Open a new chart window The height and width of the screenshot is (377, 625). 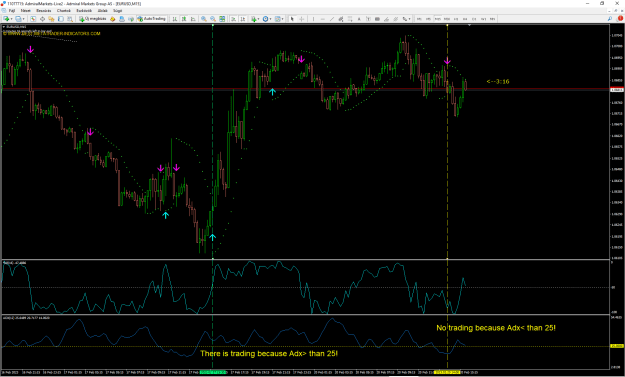[6, 19]
